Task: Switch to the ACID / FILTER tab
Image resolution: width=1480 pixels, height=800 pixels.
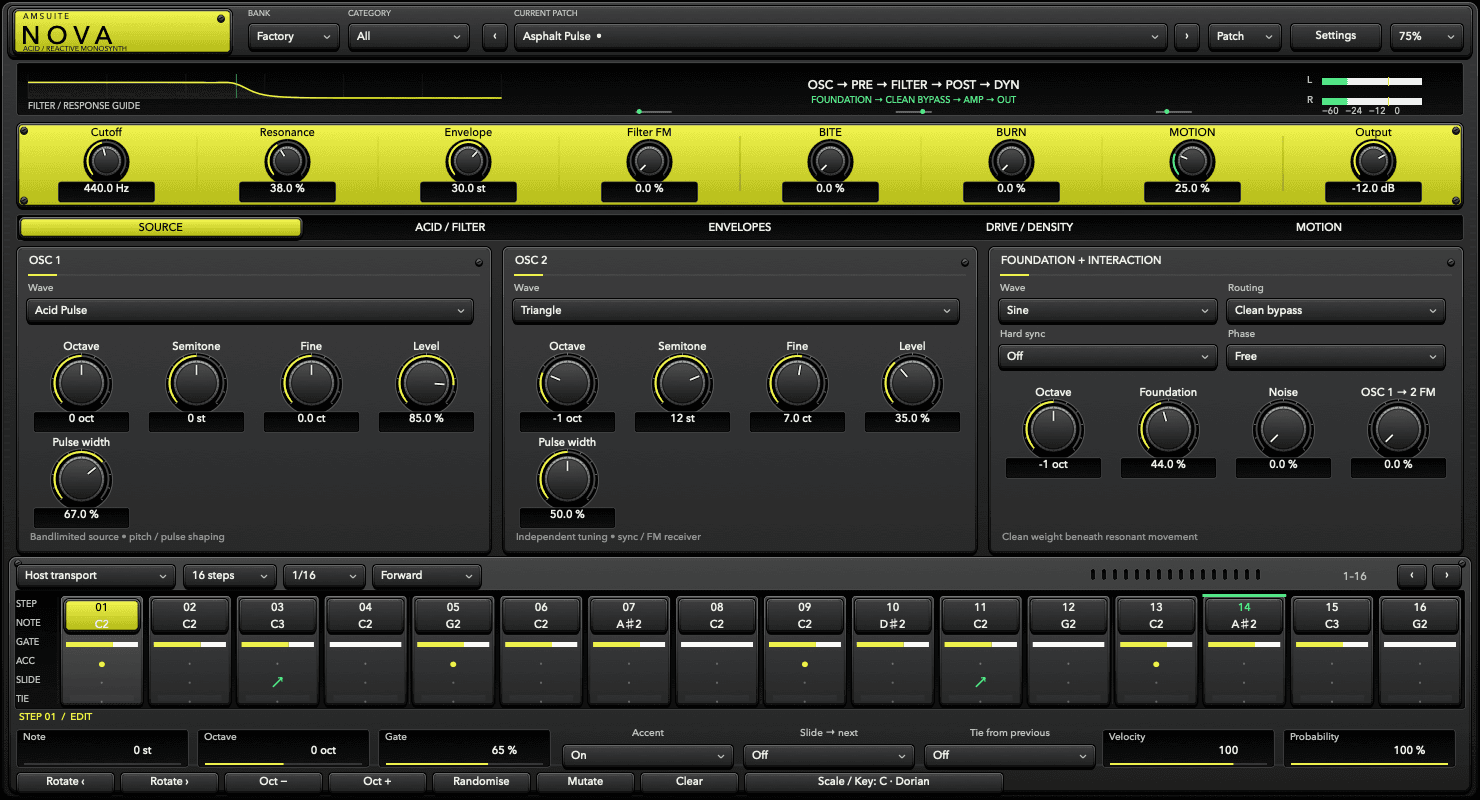Action: click(x=450, y=227)
